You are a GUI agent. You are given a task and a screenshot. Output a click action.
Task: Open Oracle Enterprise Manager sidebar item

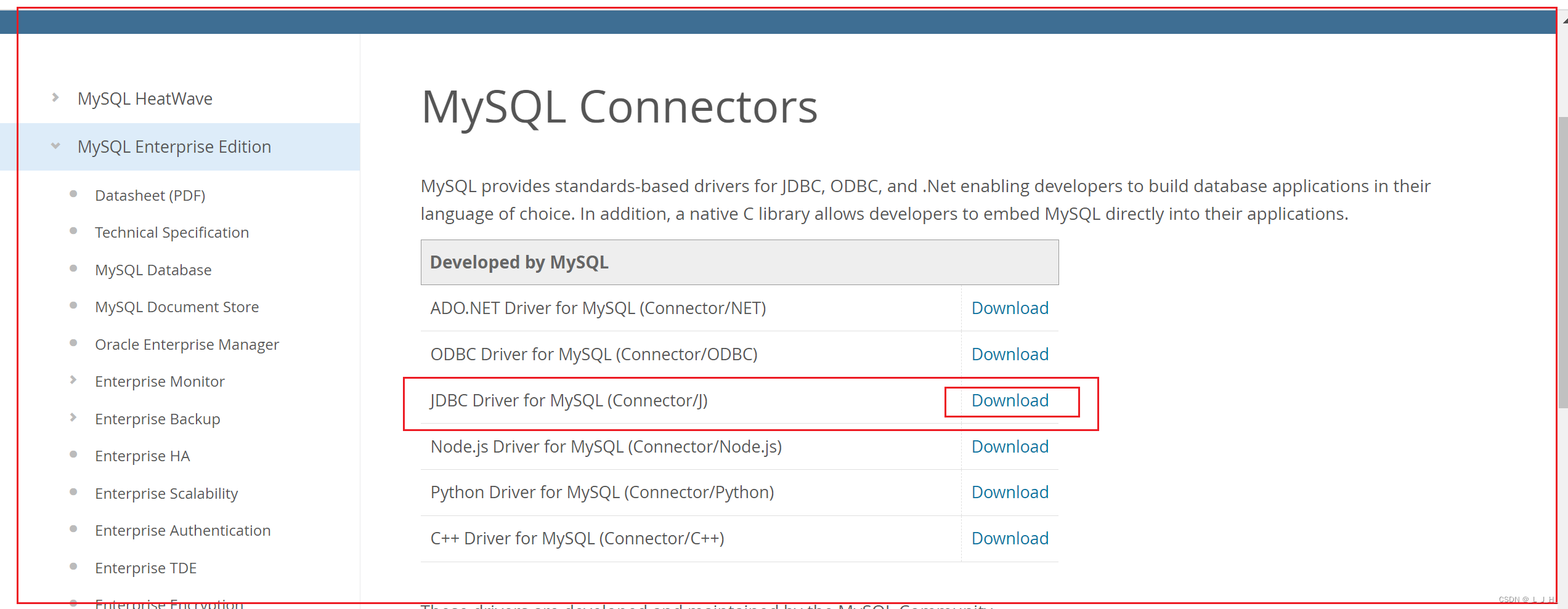187,344
